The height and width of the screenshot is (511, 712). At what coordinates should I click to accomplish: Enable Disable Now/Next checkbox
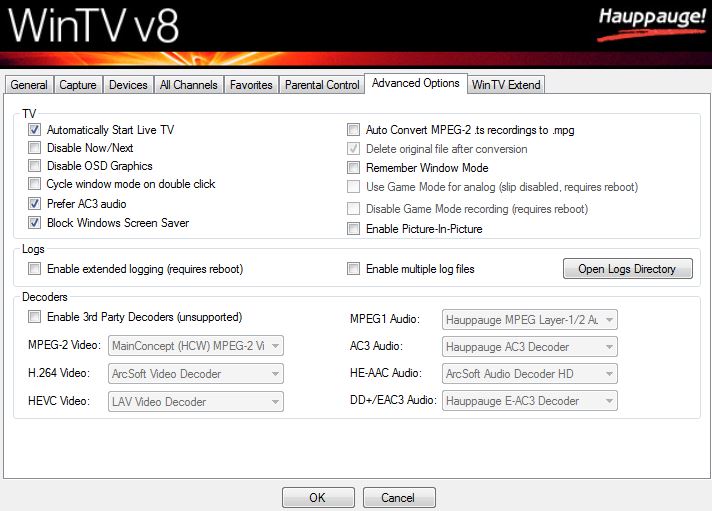pyautogui.click(x=35, y=148)
